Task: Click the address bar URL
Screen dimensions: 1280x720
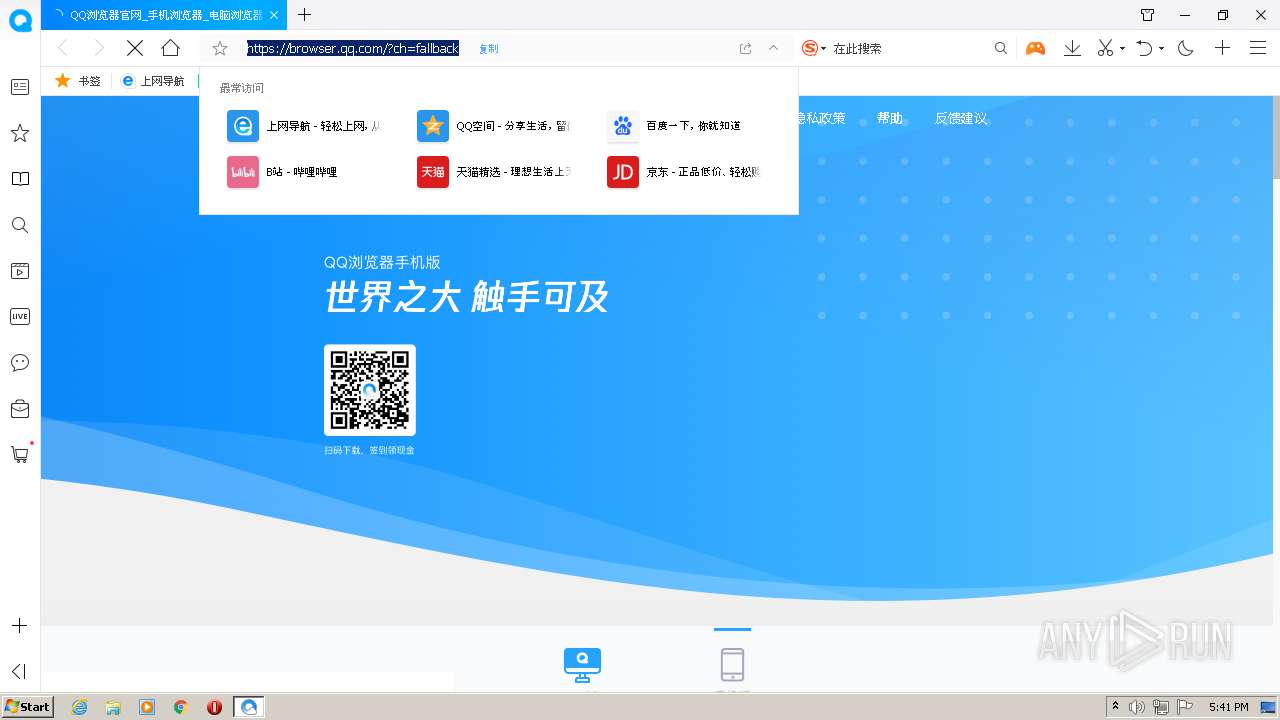Action: point(353,48)
